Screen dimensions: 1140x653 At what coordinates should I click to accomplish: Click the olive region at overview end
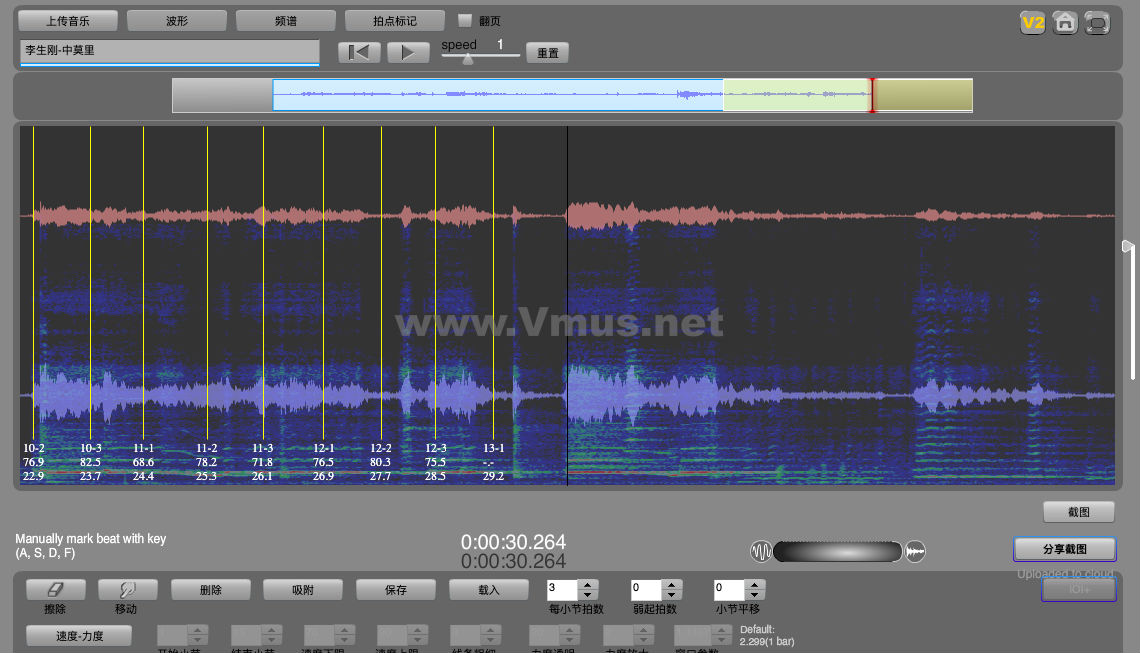(x=924, y=95)
